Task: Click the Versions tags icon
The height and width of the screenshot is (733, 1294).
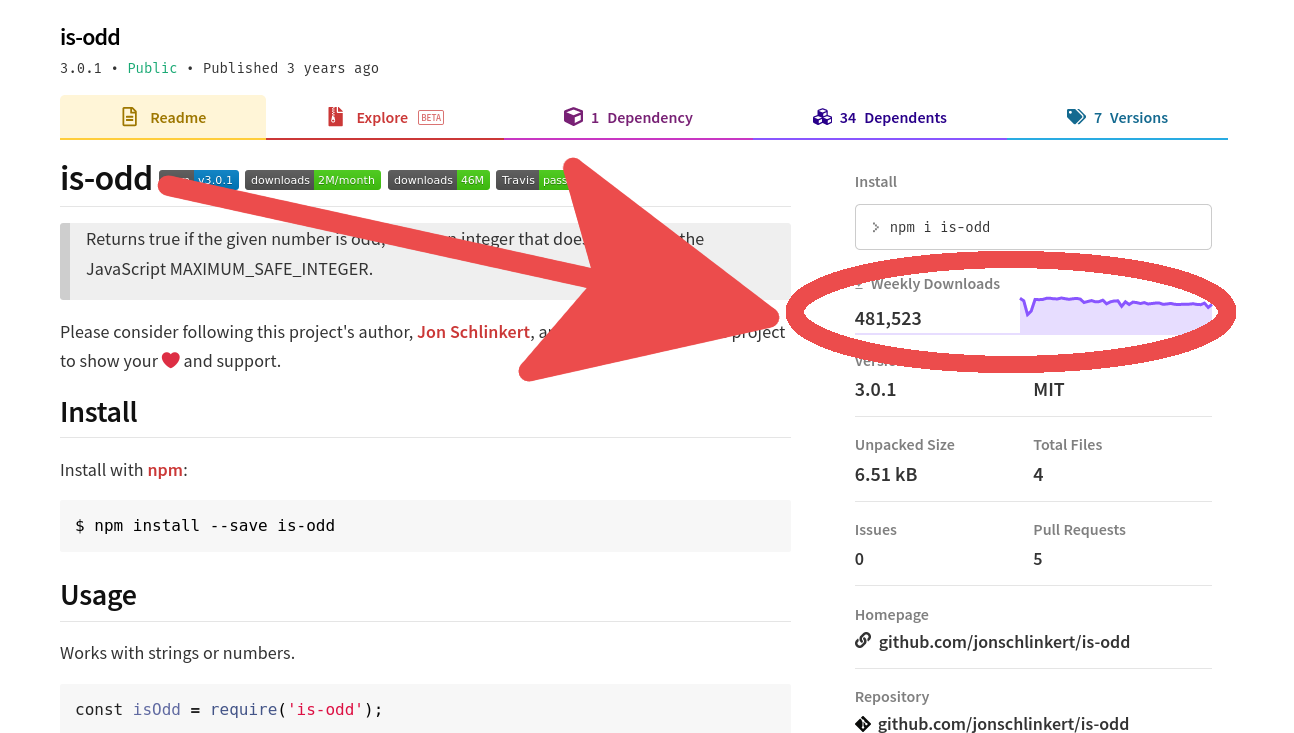Action: 1076,117
